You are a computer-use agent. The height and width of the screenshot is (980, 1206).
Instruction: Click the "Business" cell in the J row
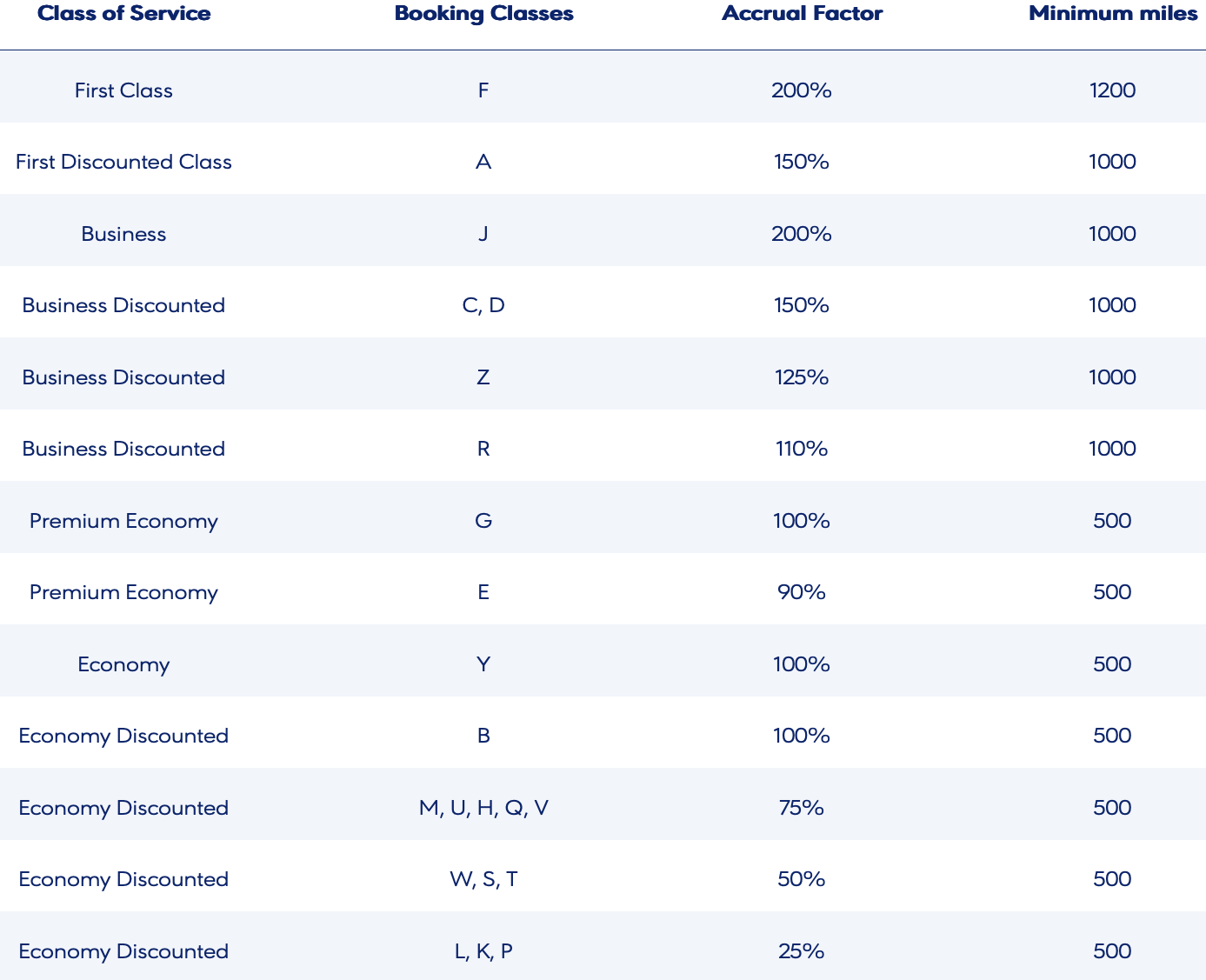pyautogui.click(x=123, y=234)
